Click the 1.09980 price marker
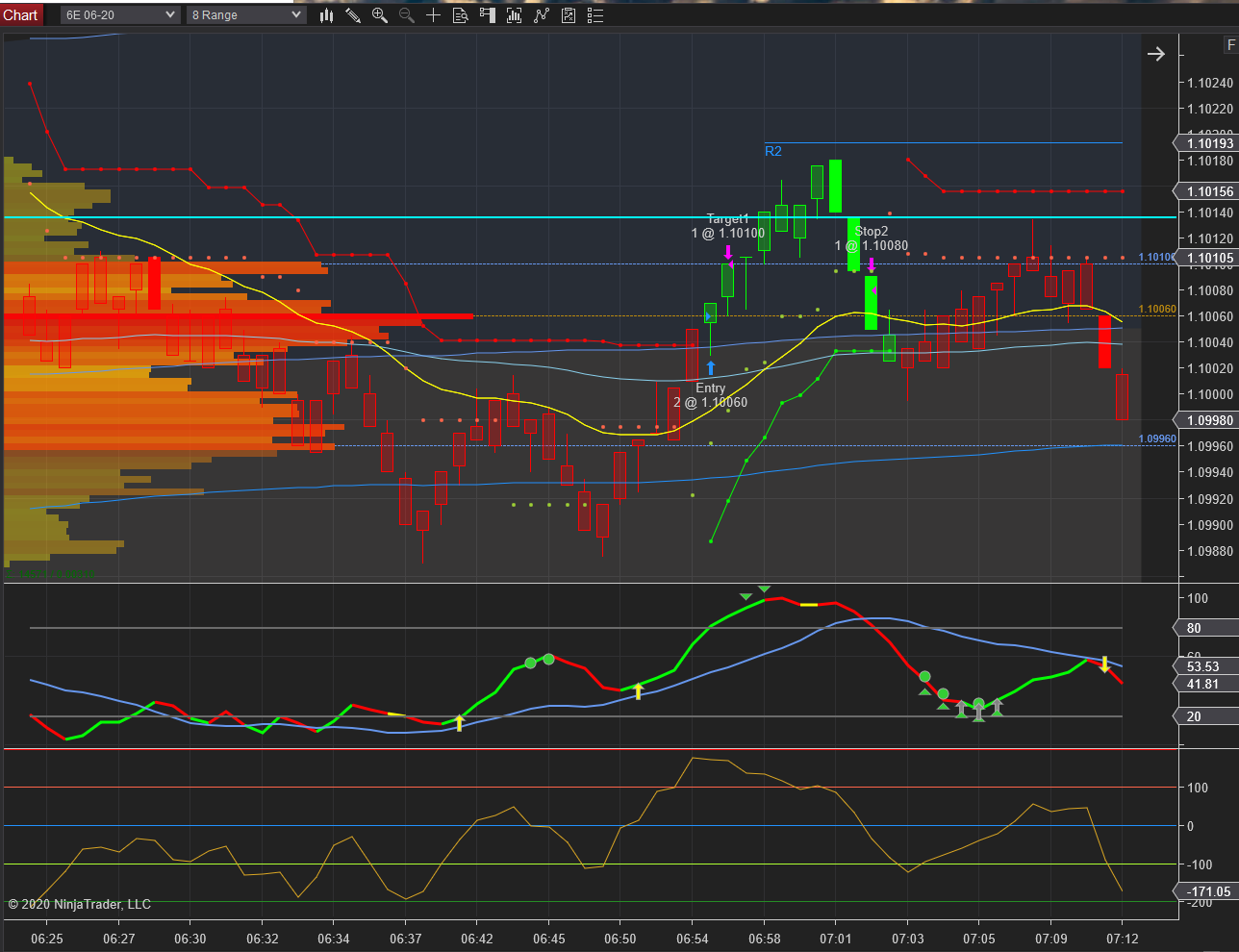This screenshot has height=952, width=1239. (1208, 420)
